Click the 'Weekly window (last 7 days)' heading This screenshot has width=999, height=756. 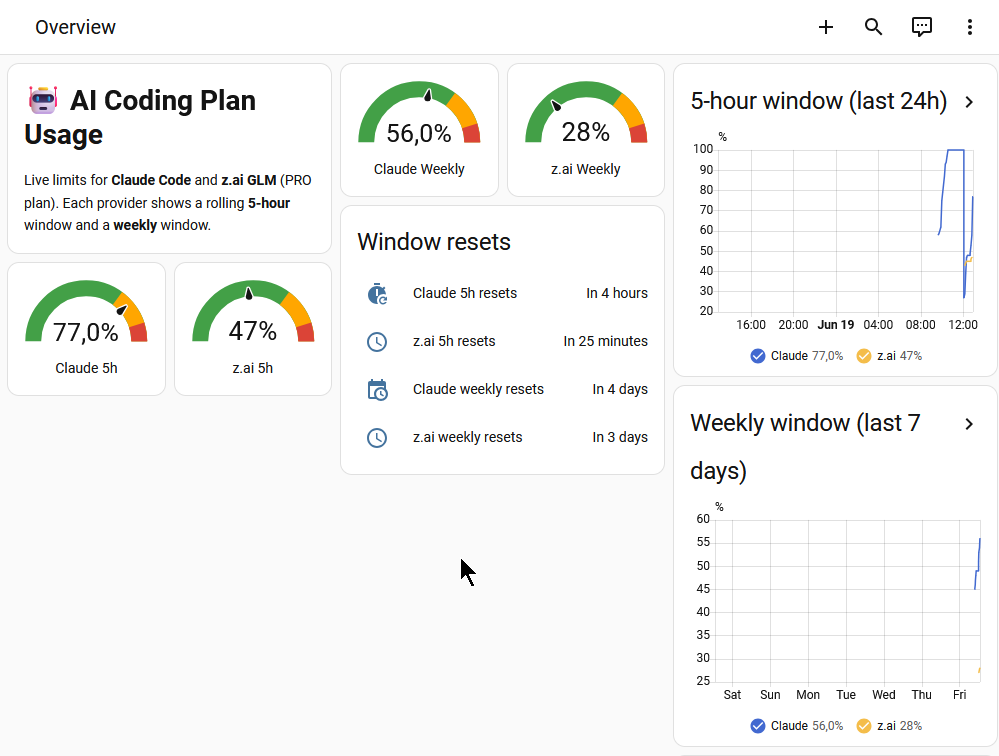[x=805, y=447]
